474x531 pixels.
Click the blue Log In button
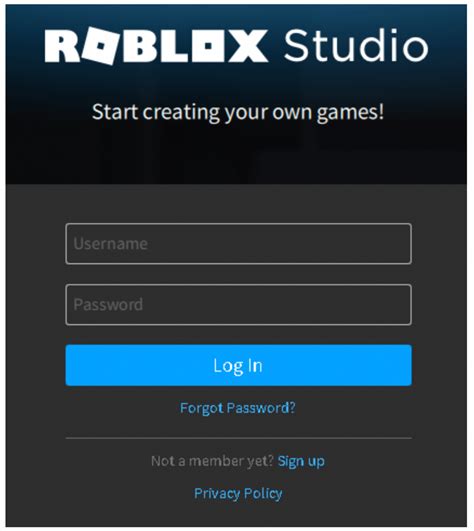(x=239, y=365)
